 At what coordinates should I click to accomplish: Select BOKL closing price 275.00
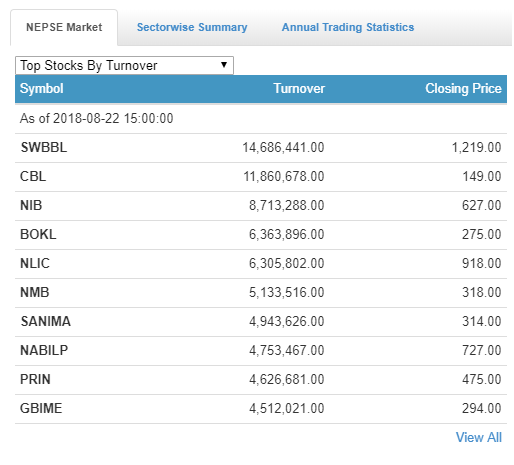pos(482,234)
